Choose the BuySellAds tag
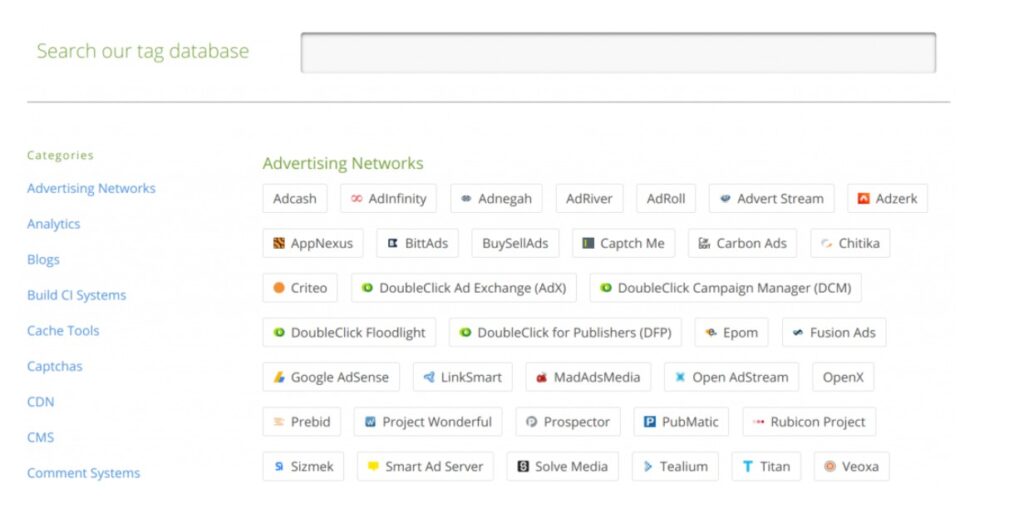The image size is (1024, 509). pos(515,243)
